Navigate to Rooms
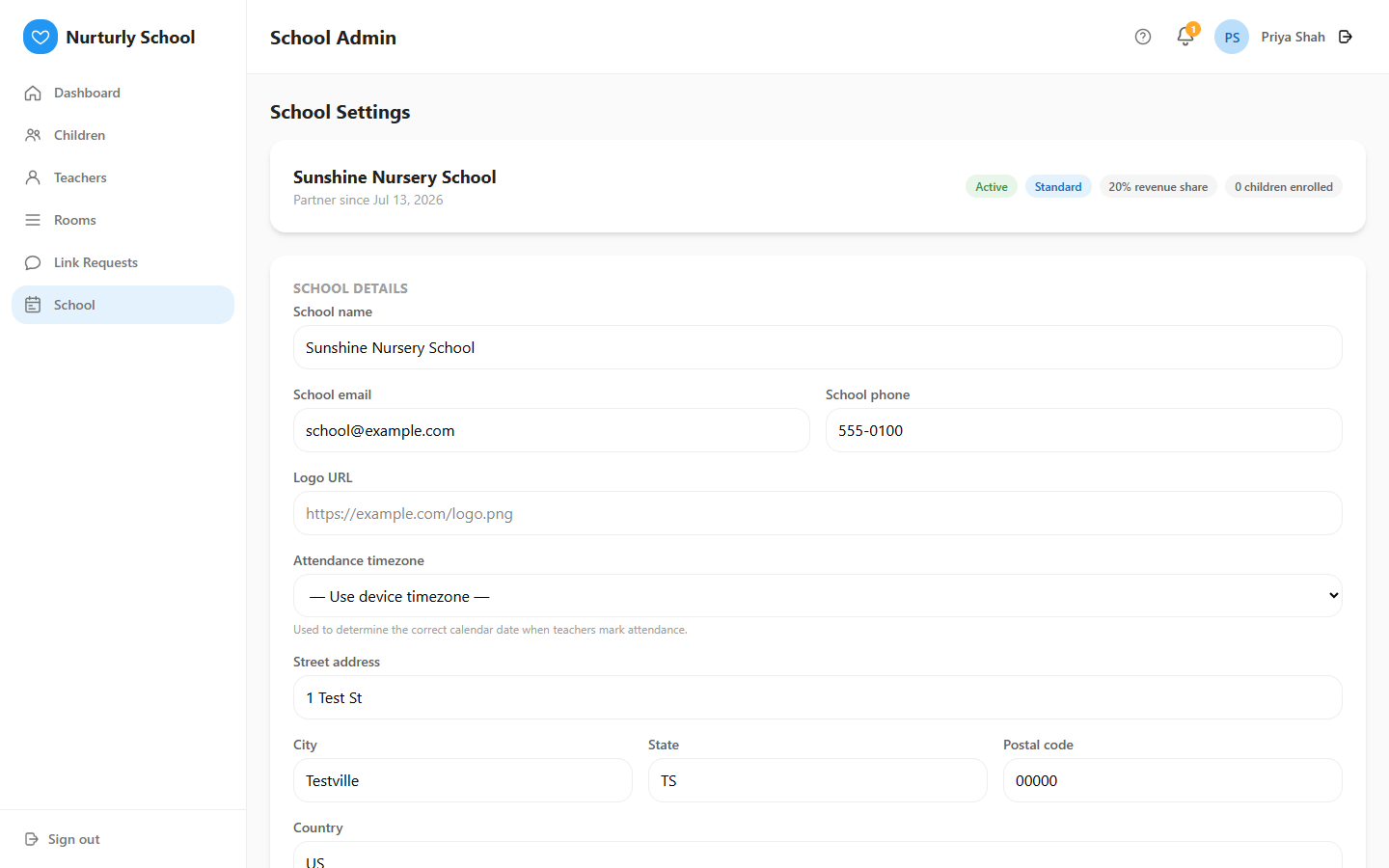This screenshot has height=868, width=1389. click(123, 220)
